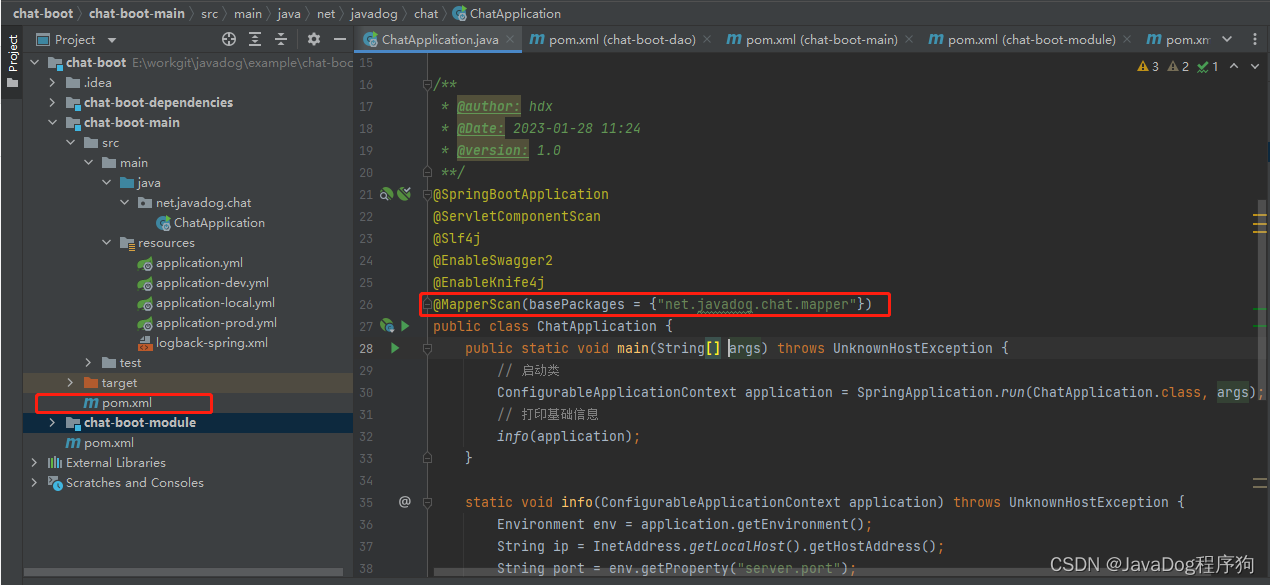Image resolution: width=1270 pixels, height=585 pixels.
Task: Click the Collapse All icon in Project panel
Action: click(x=283, y=39)
